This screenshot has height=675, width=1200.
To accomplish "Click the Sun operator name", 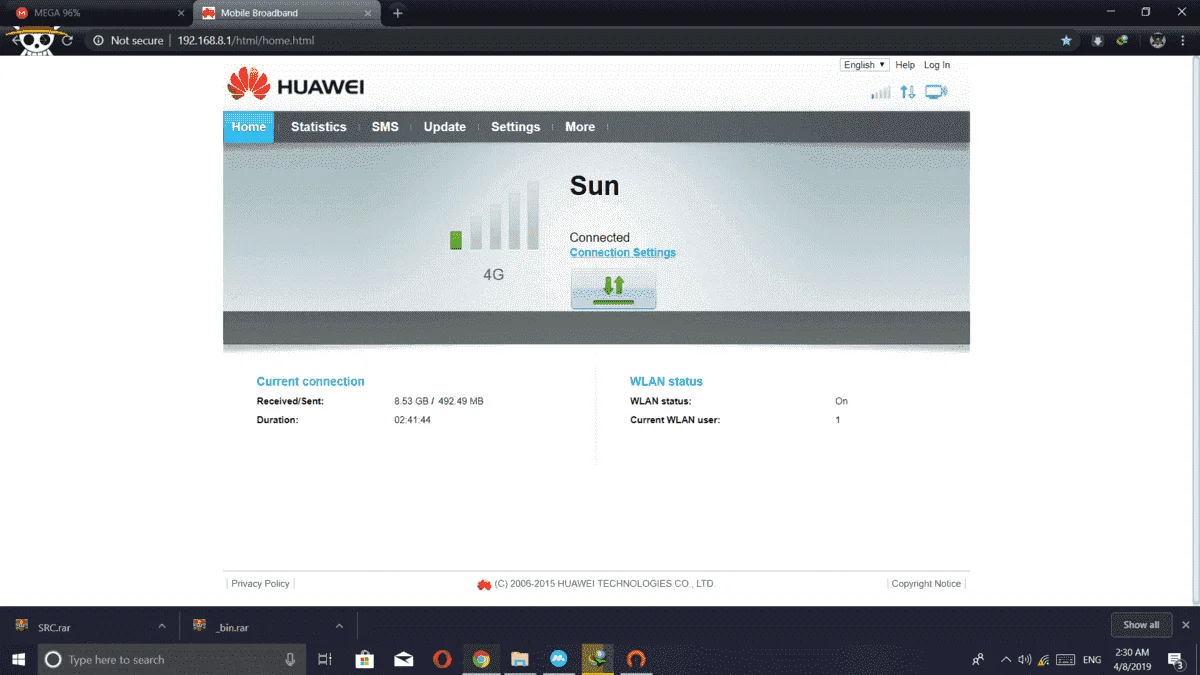I will click(594, 186).
